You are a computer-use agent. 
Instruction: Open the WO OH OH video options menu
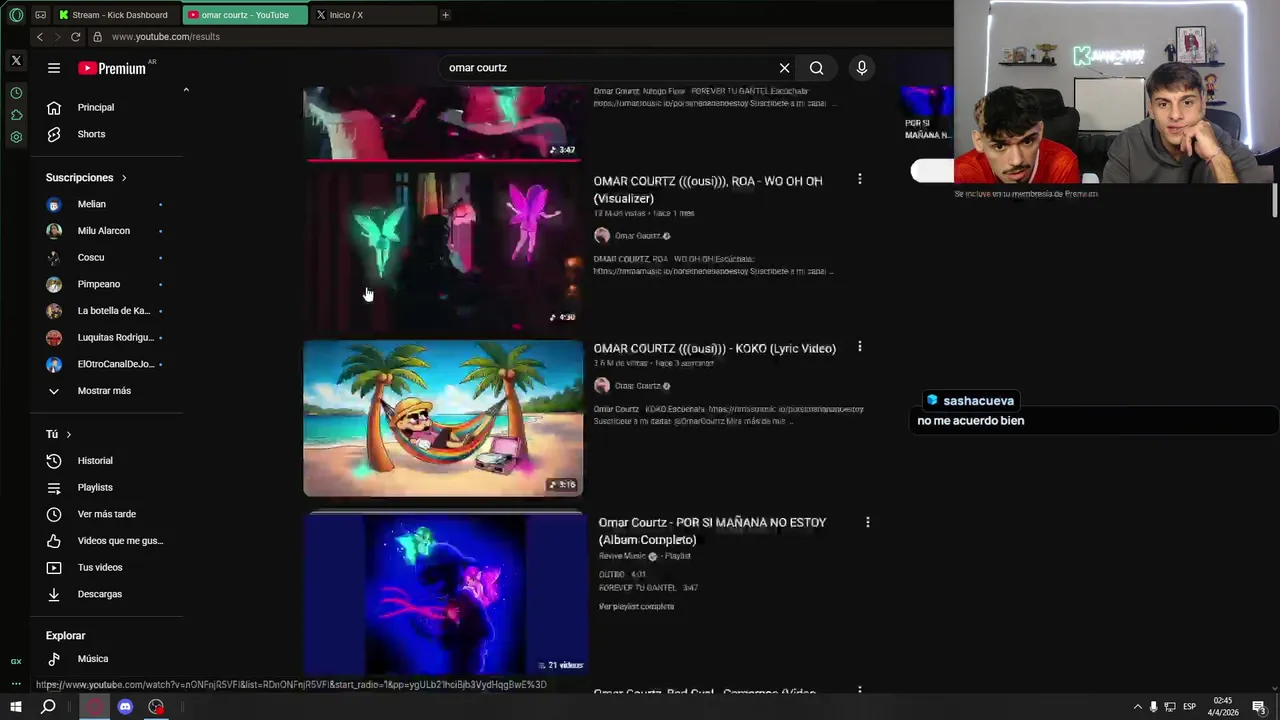tap(860, 180)
